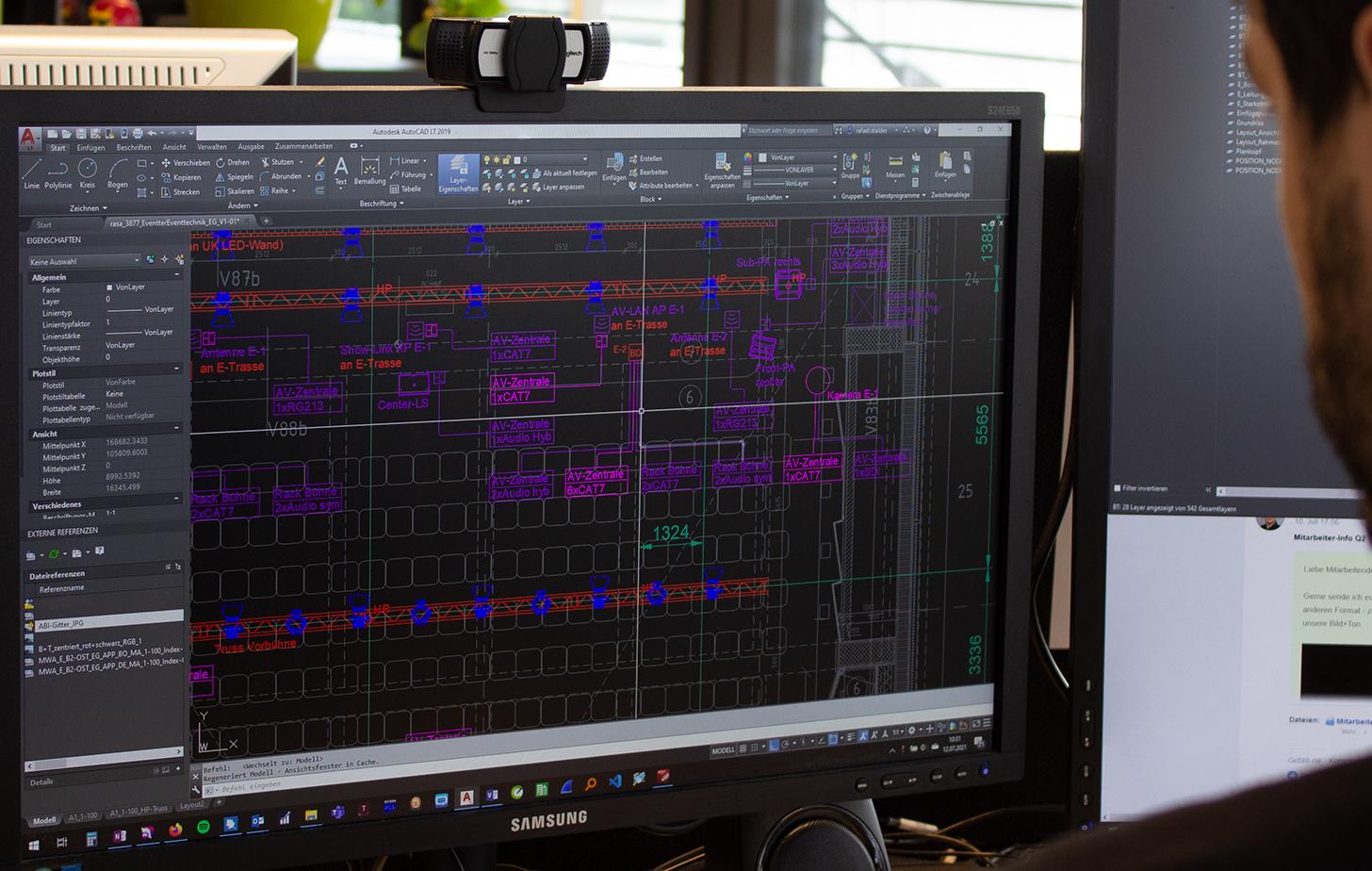The width and height of the screenshot is (1372, 871).
Task: Click the clipboard Einfügen paste icon
Action: click(x=945, y=166)
